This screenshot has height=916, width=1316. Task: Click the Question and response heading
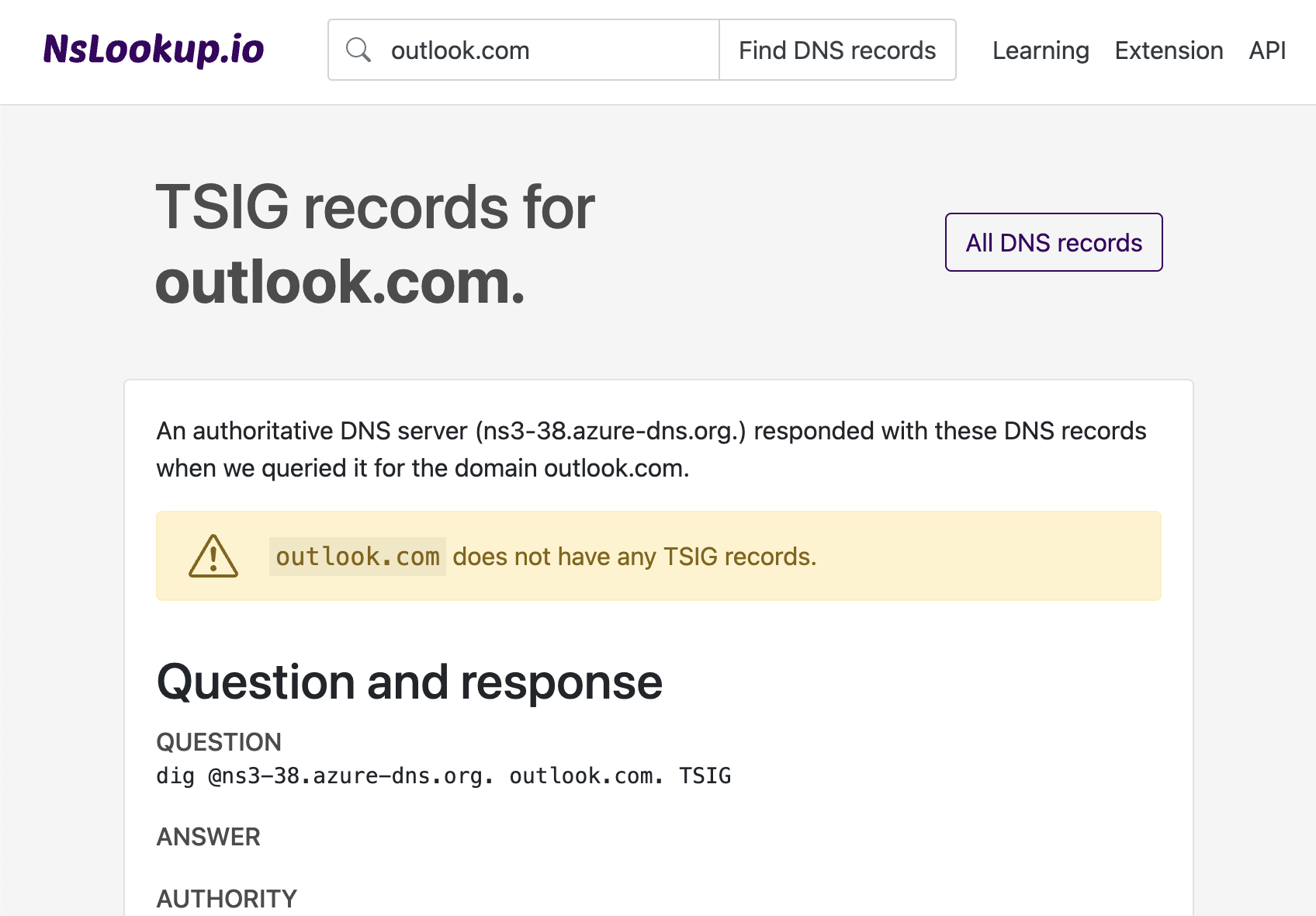tap(409, 682)
